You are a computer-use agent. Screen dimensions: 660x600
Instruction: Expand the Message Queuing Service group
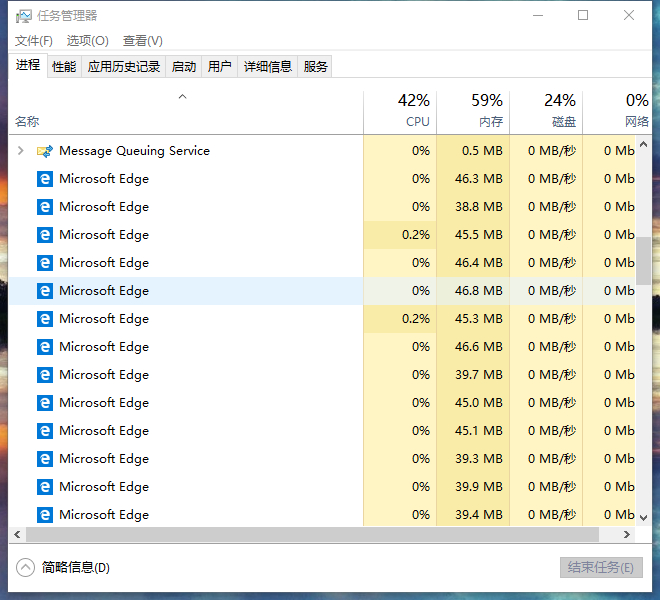[x=20, y=150]
